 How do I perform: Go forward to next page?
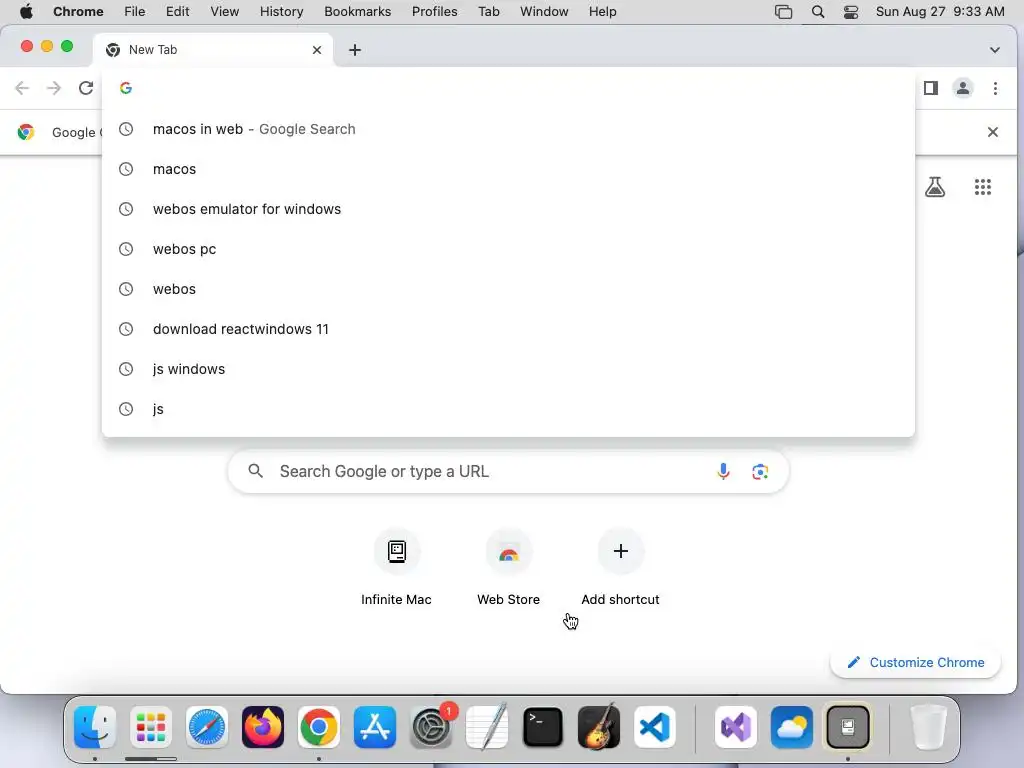(x=54, y=88)
